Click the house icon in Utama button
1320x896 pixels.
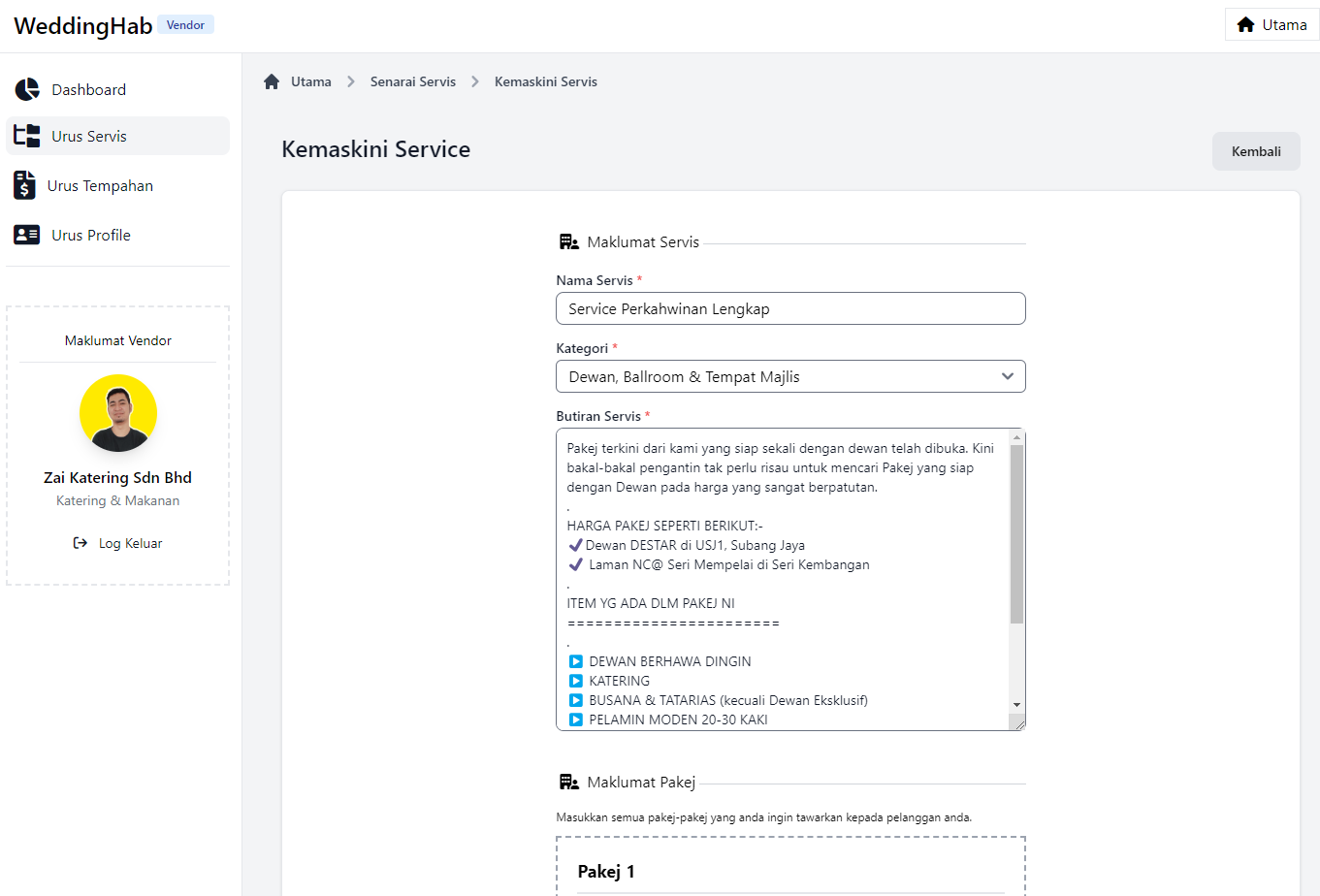coord(1246,24)
